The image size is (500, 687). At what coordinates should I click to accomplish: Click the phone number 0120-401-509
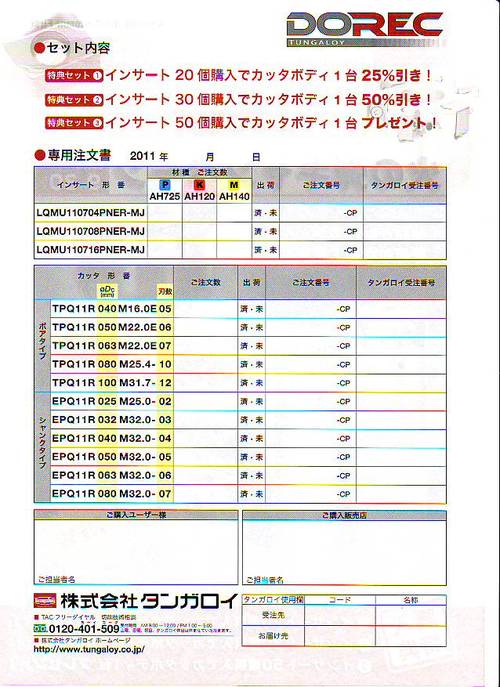[x=84, y=629]
